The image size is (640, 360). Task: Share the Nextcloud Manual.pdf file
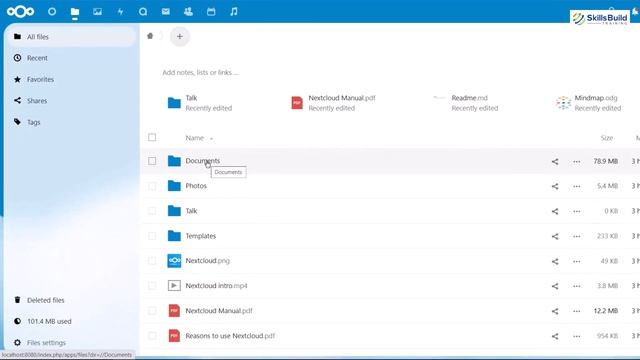point(555,311)
